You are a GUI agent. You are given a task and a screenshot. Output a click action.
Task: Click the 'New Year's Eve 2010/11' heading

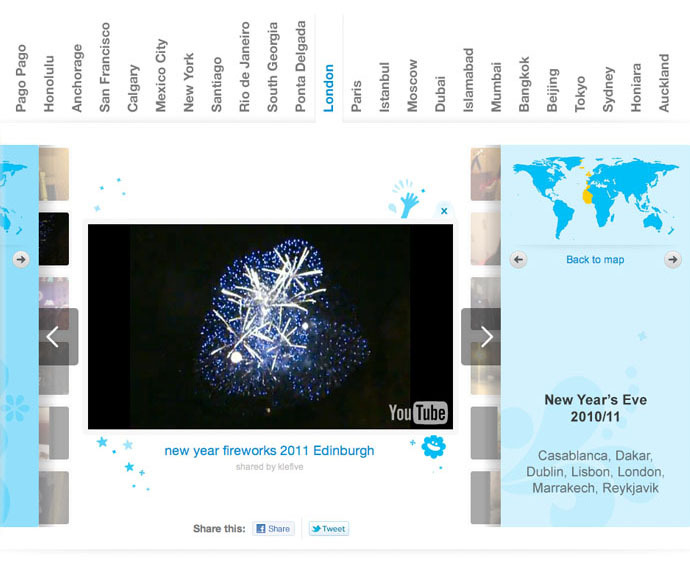click(x=595, y=408)
